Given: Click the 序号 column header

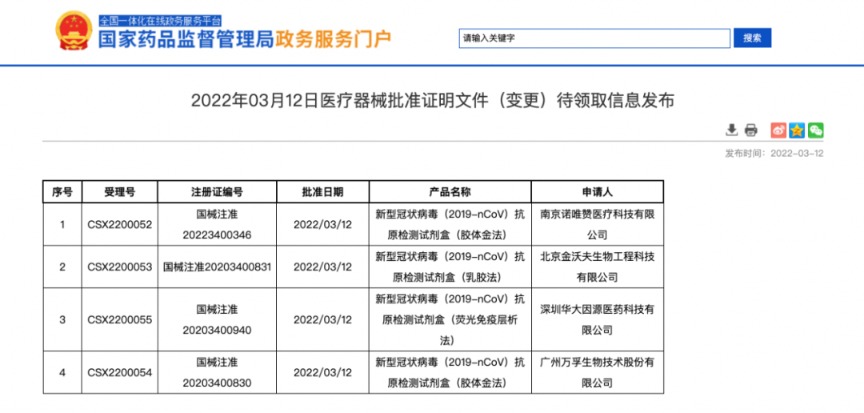Looking at the screenshot, I should [x=62, y=192].
